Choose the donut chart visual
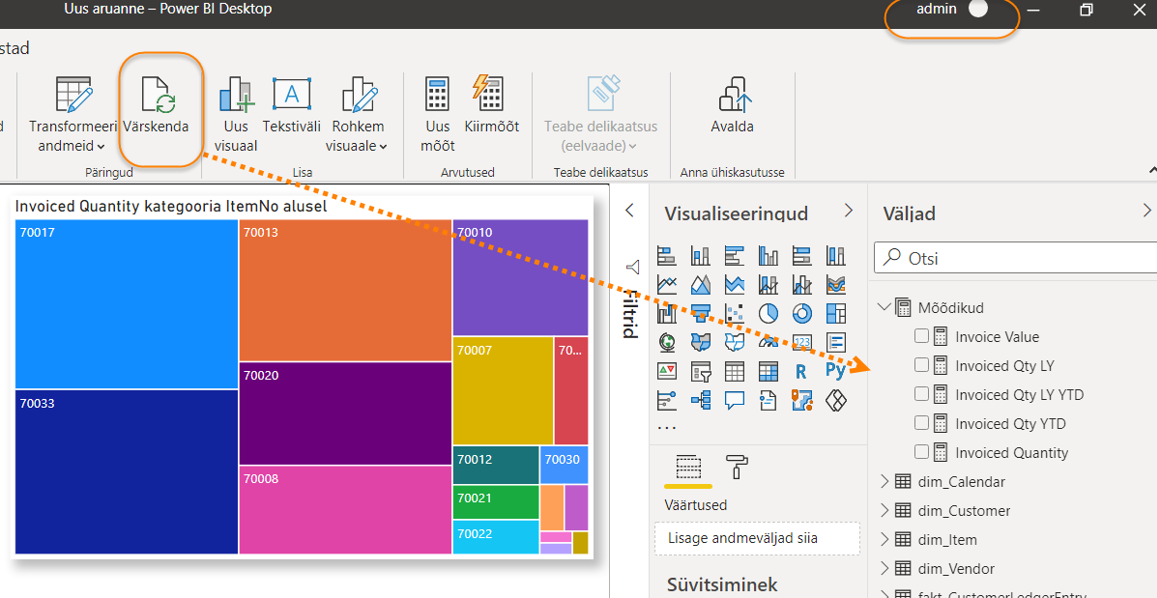Image resolution: width=1157 pixels, height=598 pixels. point(802,313)
